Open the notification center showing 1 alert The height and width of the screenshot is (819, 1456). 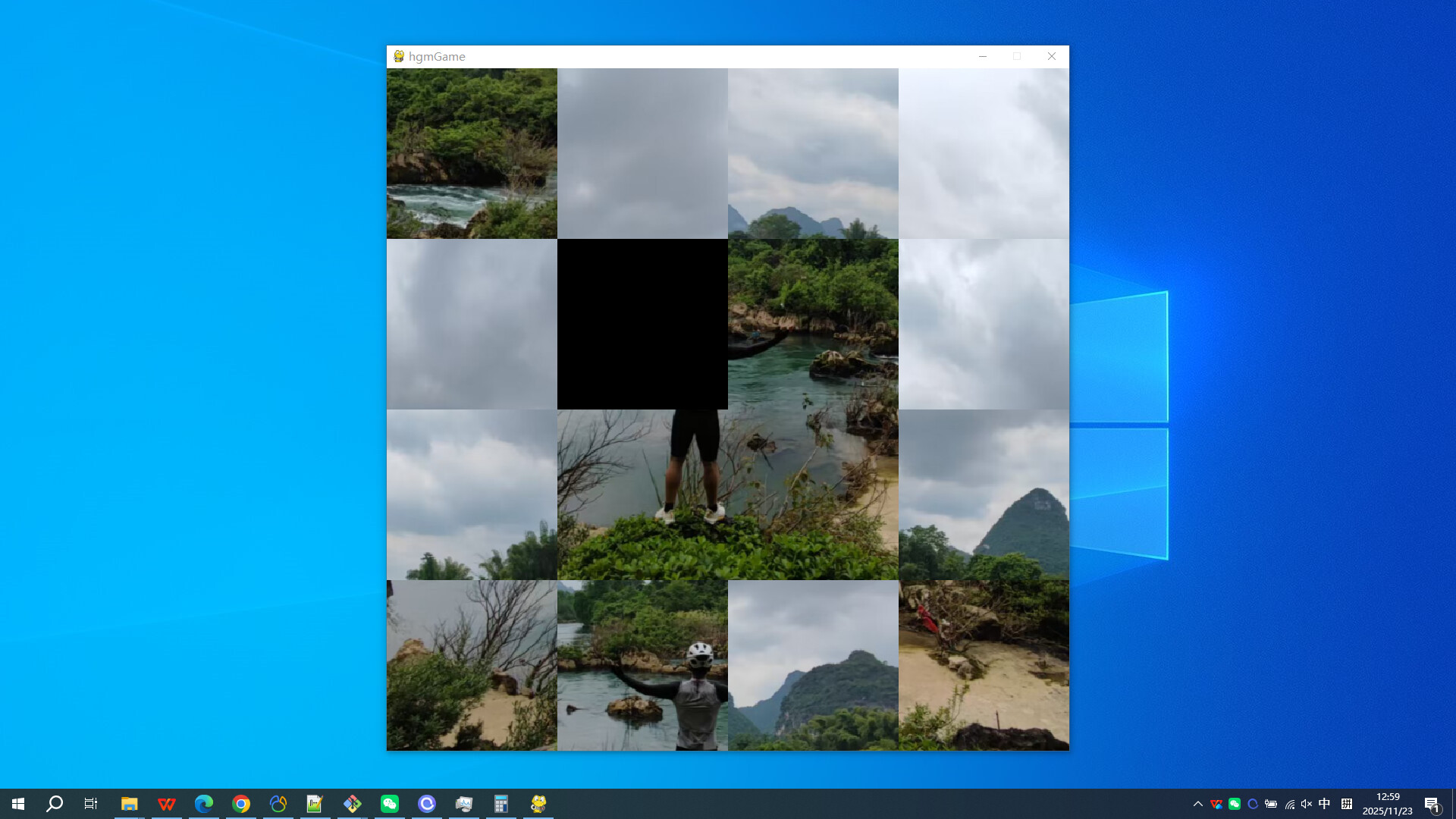click(x=1433, y=804)
